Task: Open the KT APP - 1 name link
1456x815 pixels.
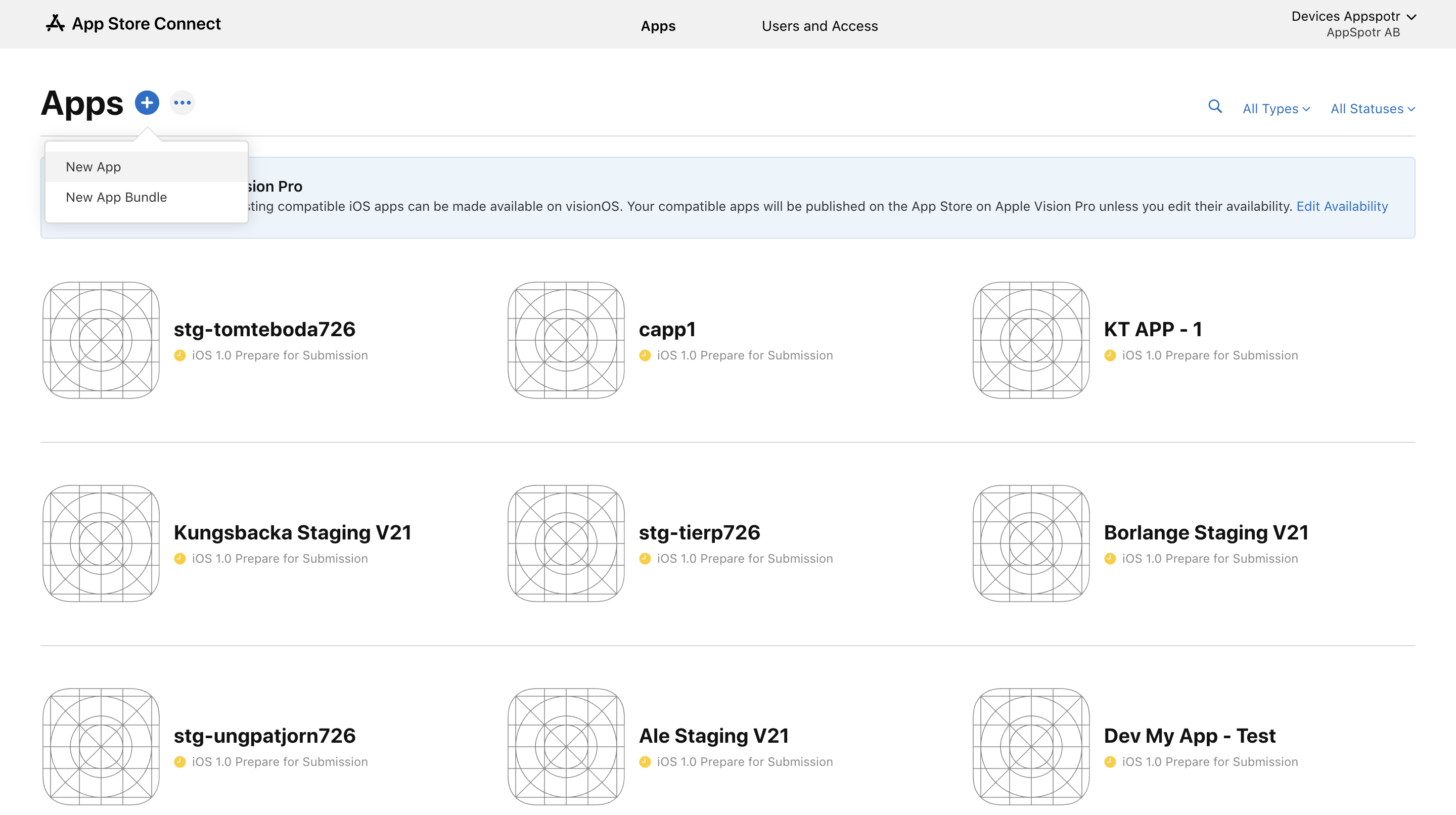Action: coord(1153,329)
